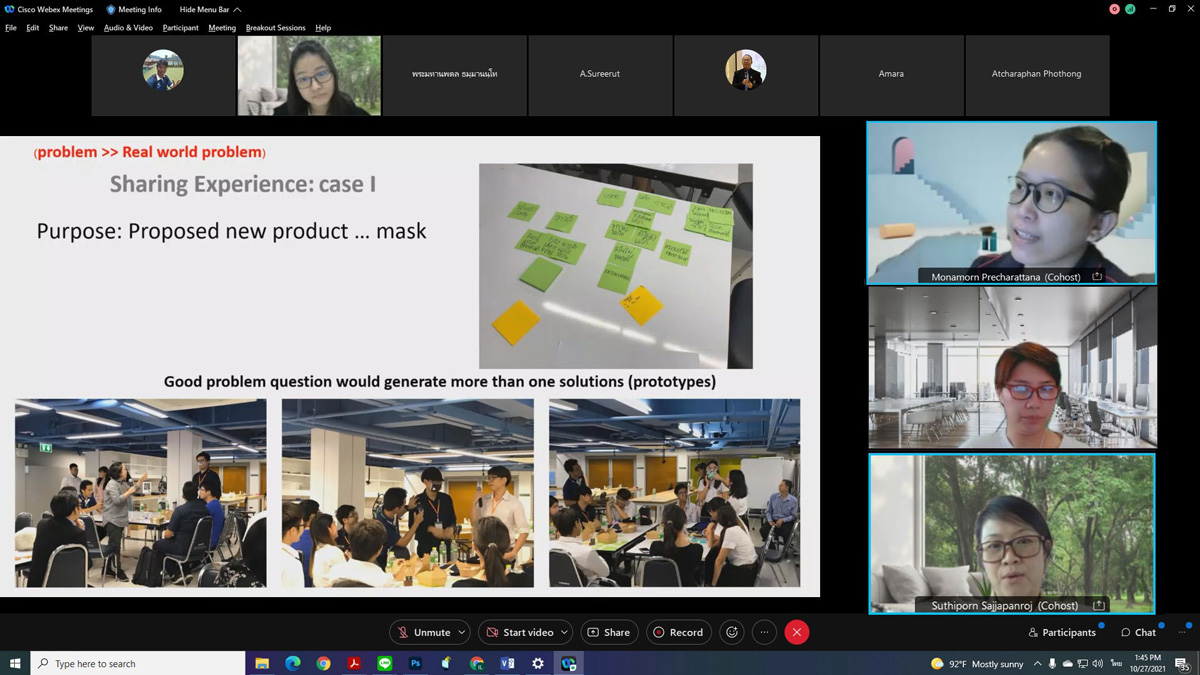Open Meeting Info shield icon

coord(111,9)
